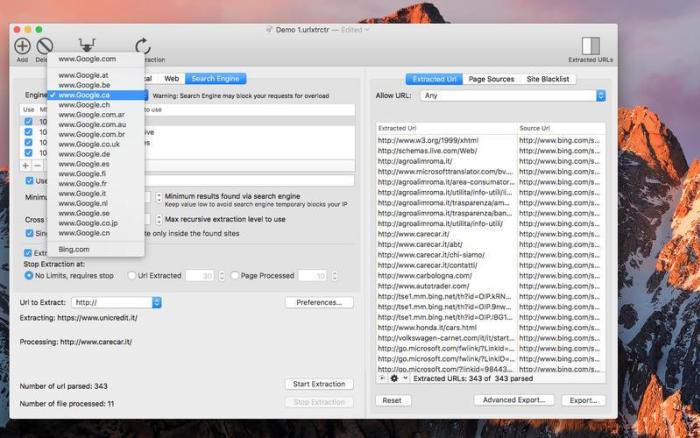The width and height of the screenshot is (700, 438).
Task: Open the Site Blacklist tab
Action: click(x=548, y=79)
